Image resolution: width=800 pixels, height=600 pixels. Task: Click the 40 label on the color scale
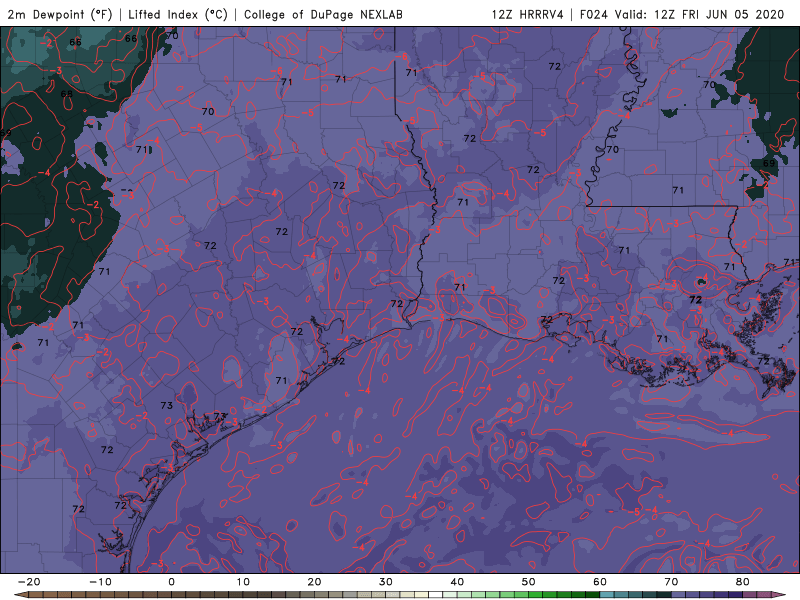point(457,582)
